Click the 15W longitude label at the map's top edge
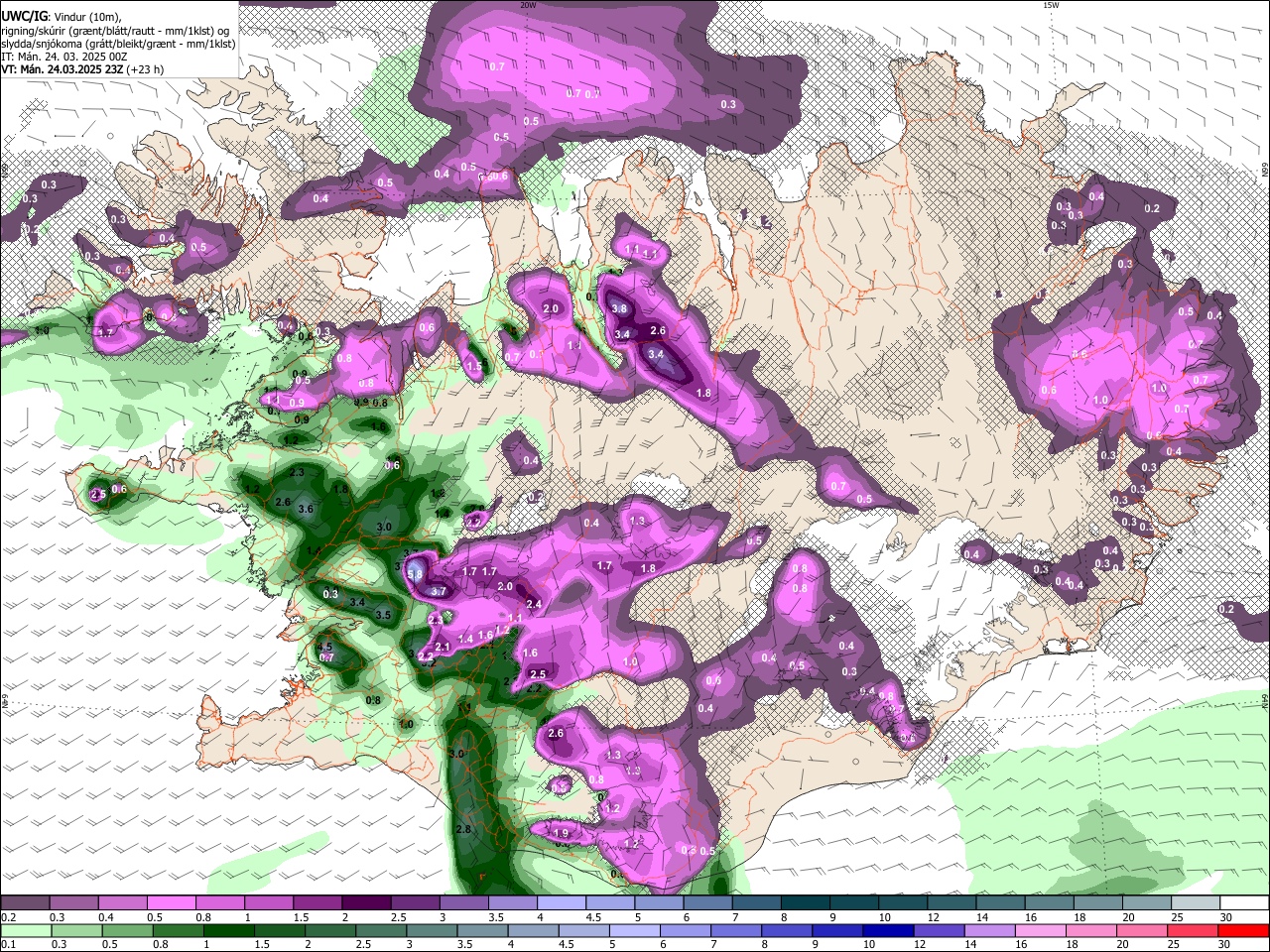 pos(1052,5)
